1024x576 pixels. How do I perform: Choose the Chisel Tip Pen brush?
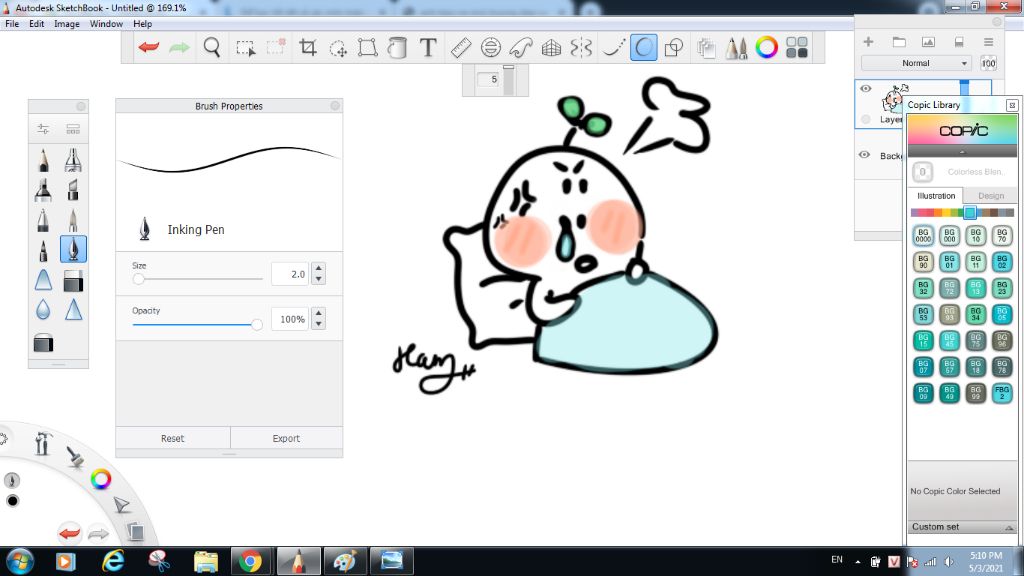click(x=73, y=190)
